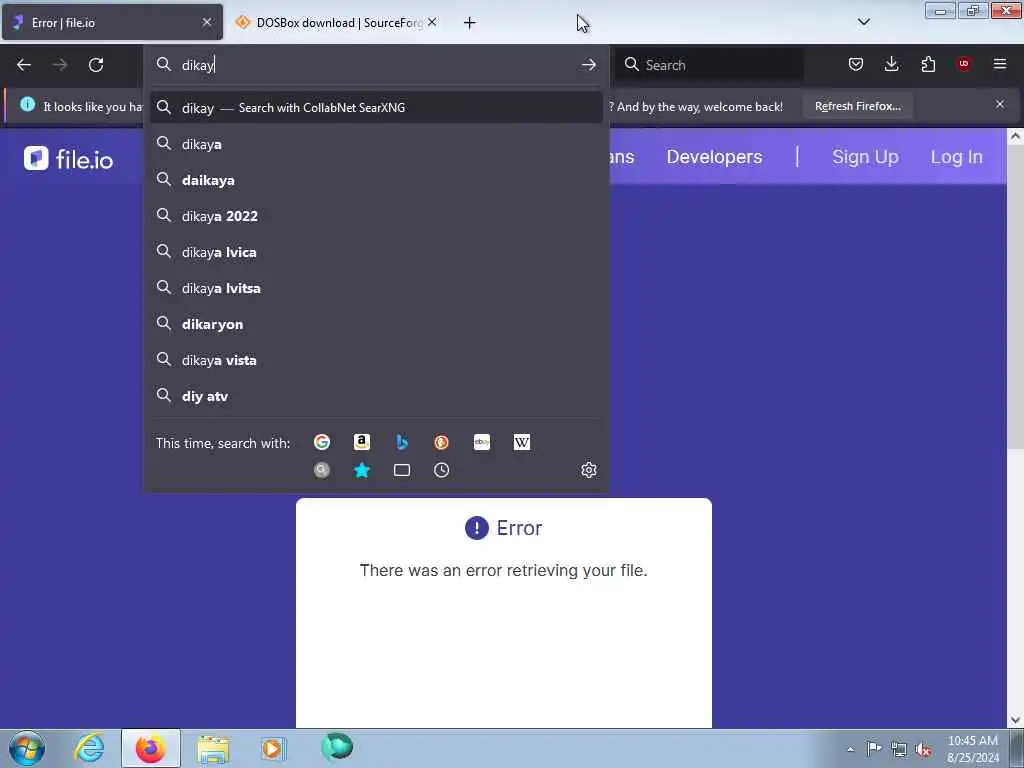Open the list all tabs dropdown

(863, 22)
